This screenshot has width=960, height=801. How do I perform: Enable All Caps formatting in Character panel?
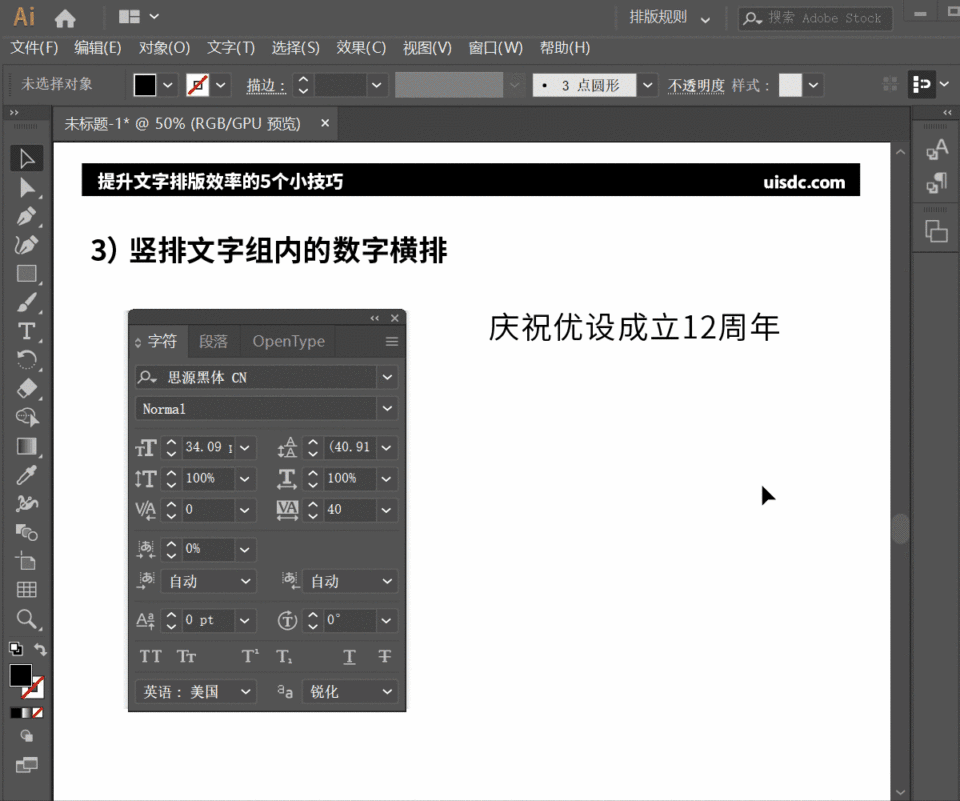click(150, 656)
